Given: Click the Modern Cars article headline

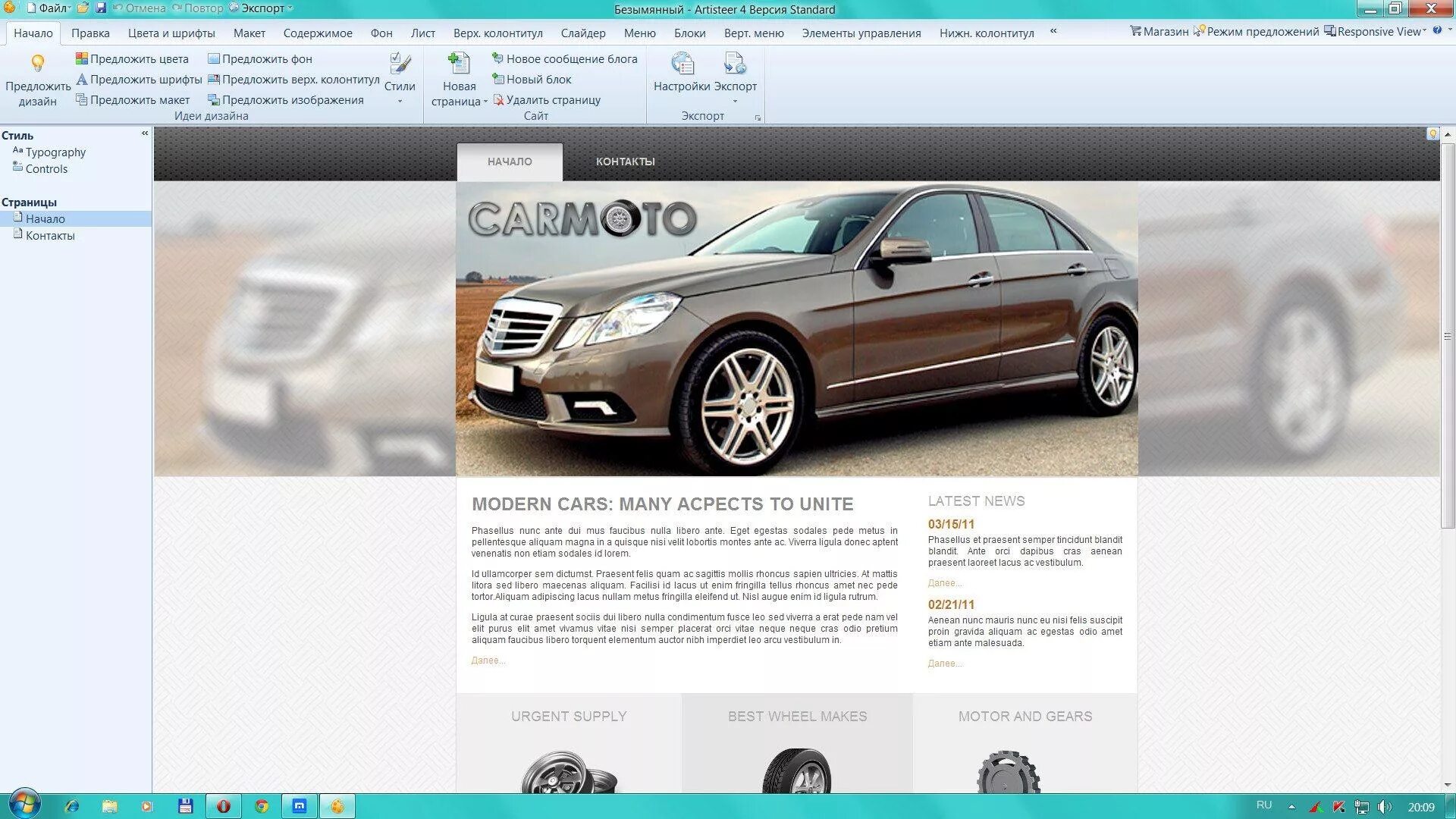Looking at the screenshot, I should coord(662,504).
